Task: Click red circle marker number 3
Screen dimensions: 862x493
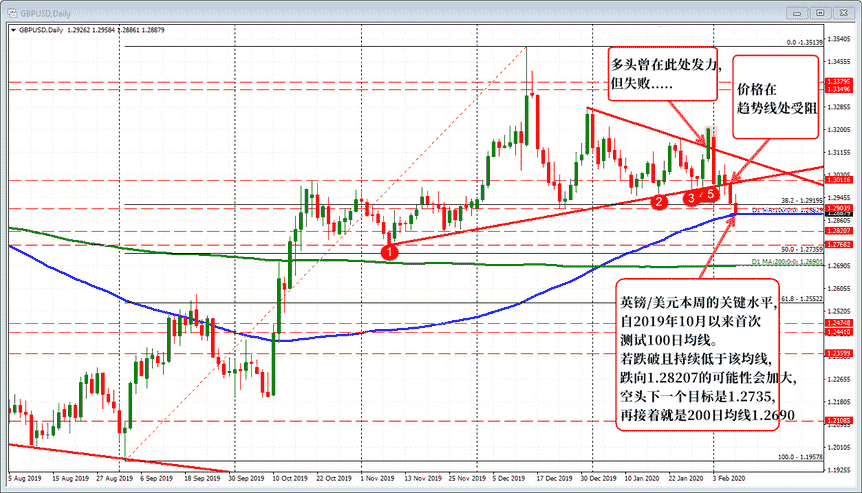Action: [691, 198]
